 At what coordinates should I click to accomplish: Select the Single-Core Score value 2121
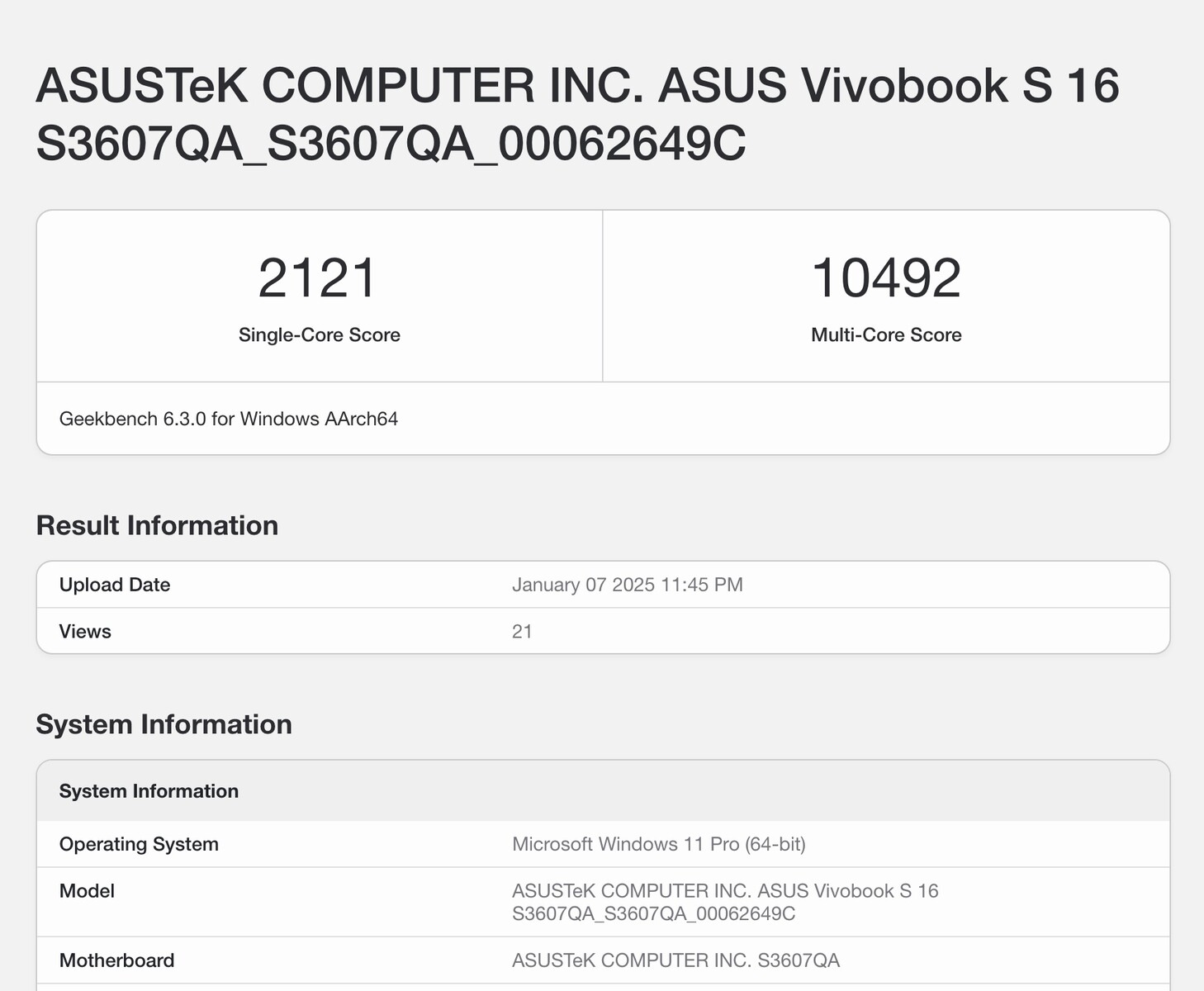click(319, 277)
